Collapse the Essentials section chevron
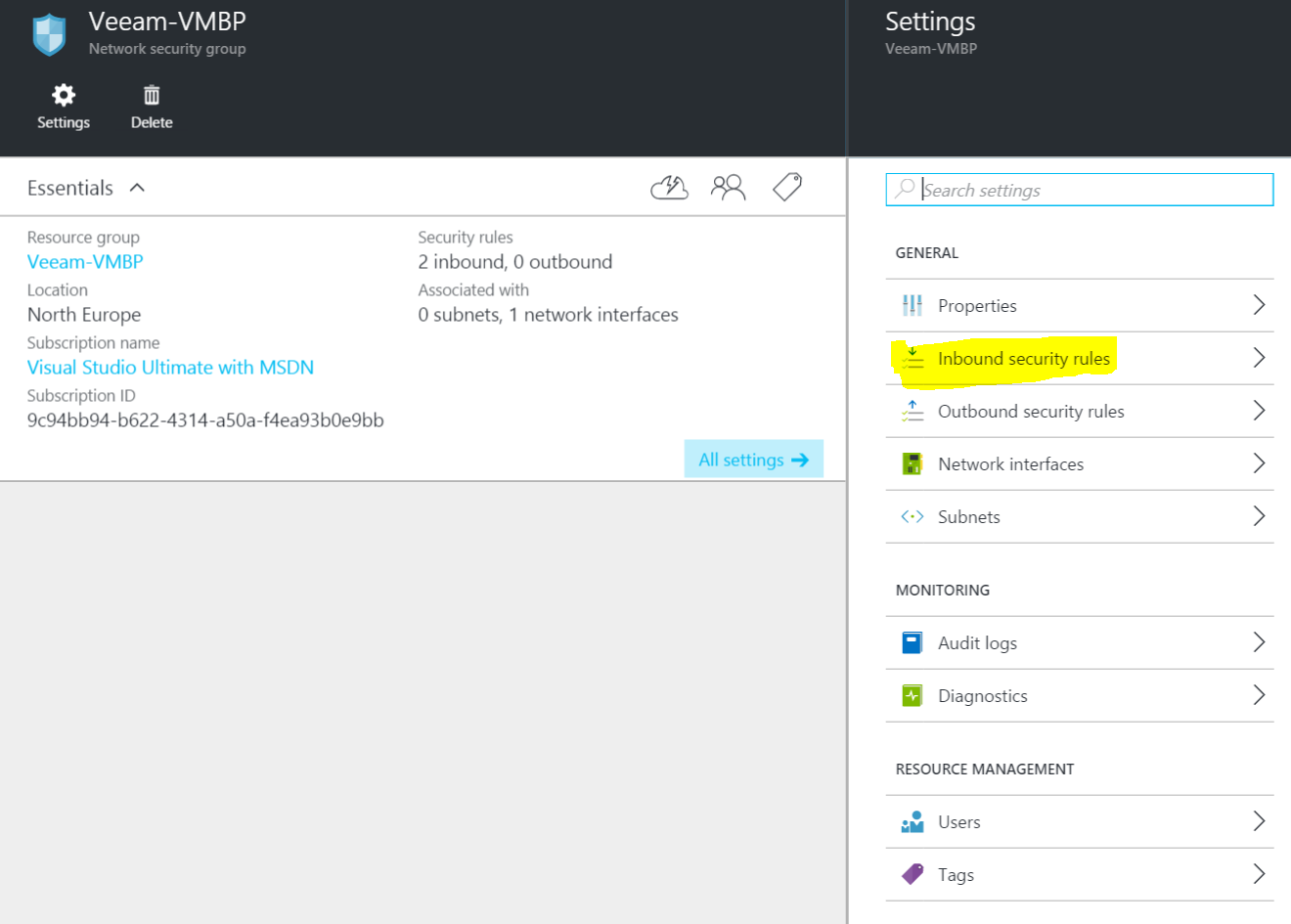This screenshot has height=924, width=1291. pos(137,188)
